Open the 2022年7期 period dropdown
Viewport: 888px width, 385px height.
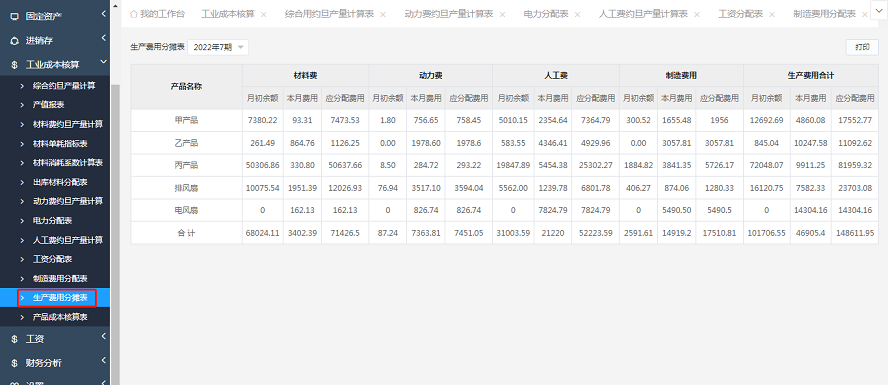(217, 48)
